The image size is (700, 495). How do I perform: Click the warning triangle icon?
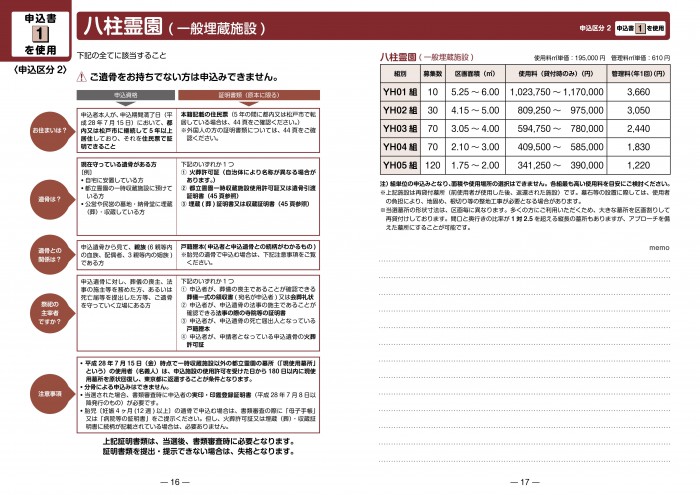coord(81,77)
